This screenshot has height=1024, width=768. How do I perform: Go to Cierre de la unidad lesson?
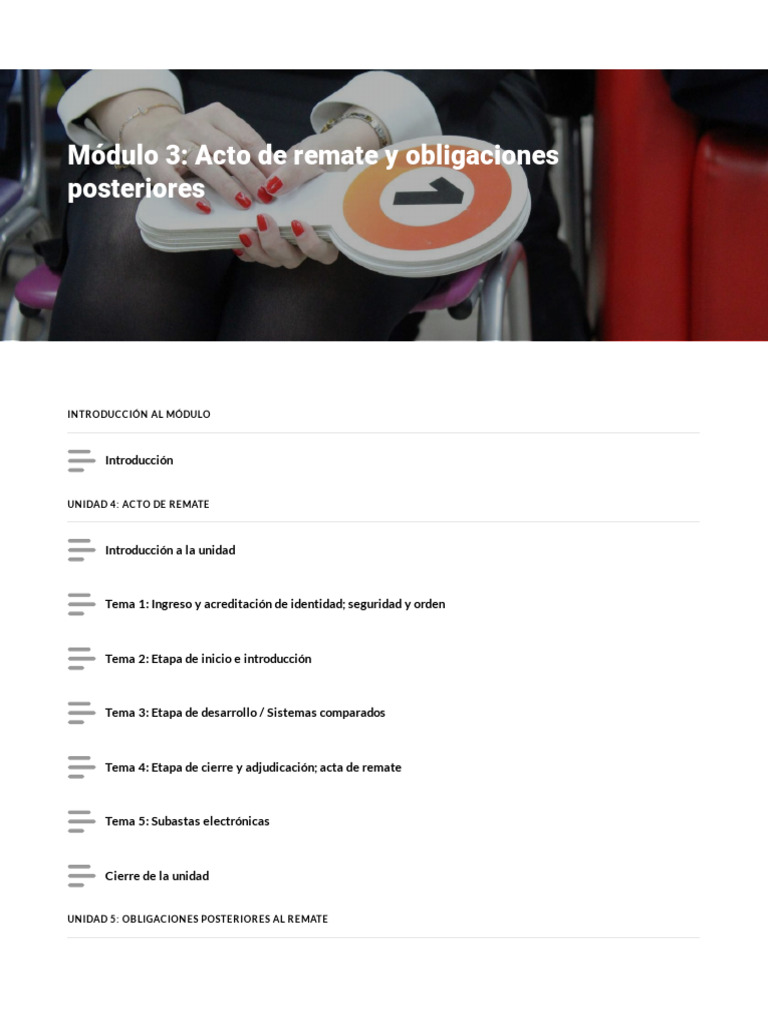pos(157,876)
